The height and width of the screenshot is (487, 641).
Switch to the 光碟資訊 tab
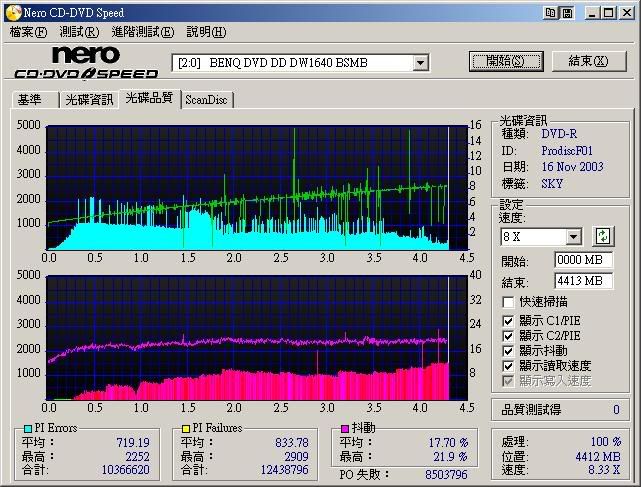pos(89,100)
